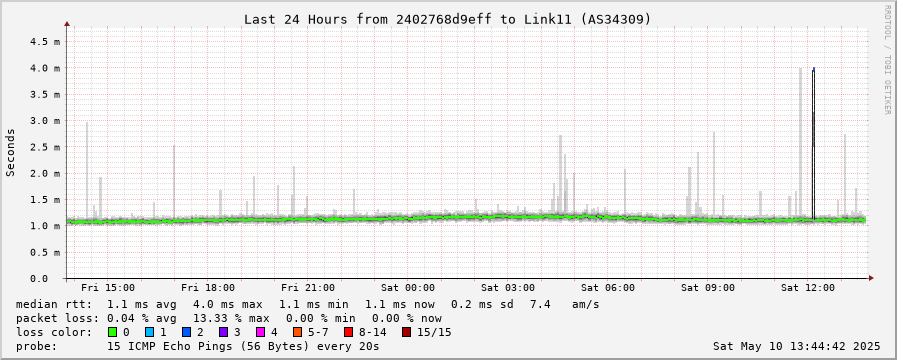Click the median rtt statistics line
This screenshot has height=360, width=897.
(308, 304)
